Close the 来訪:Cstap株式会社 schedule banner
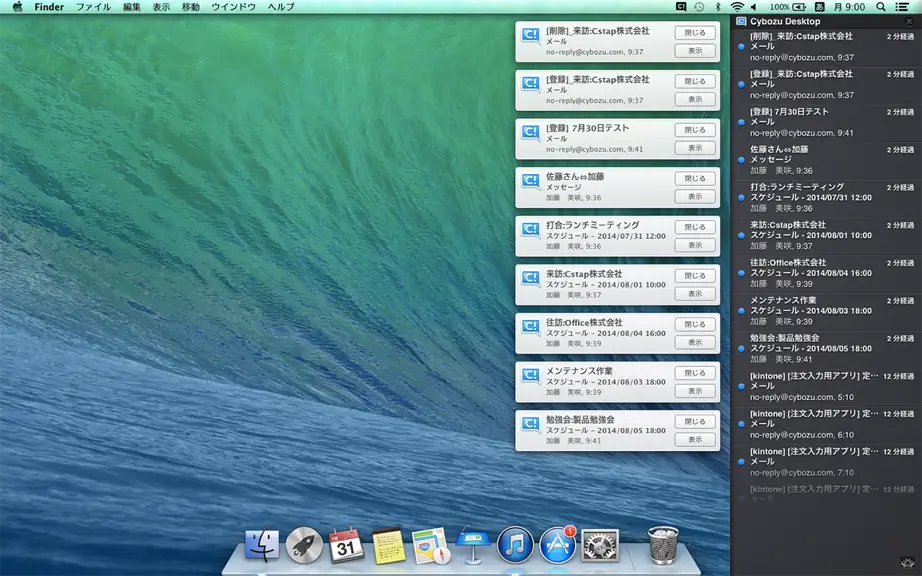This screenshot has height=576, width=922. [x=695, y=276]
